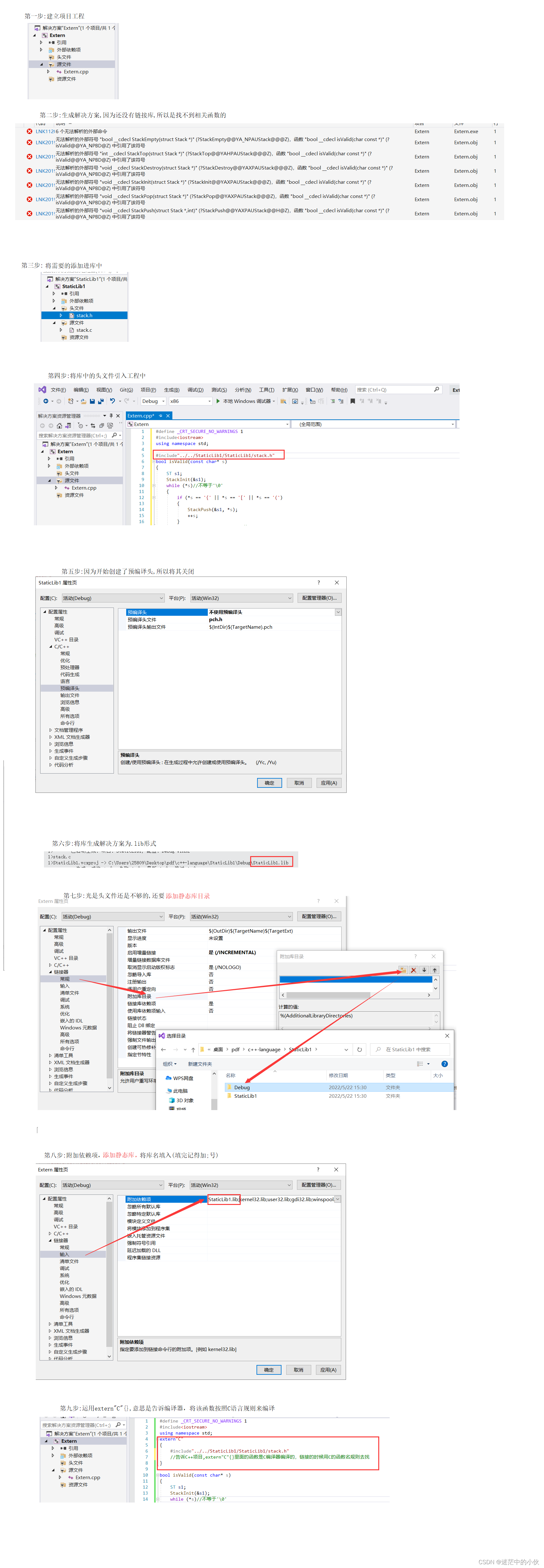
Task: Click the magnifier in the 搜索 (Ctrl+Q) box
Action: [436, 390]
